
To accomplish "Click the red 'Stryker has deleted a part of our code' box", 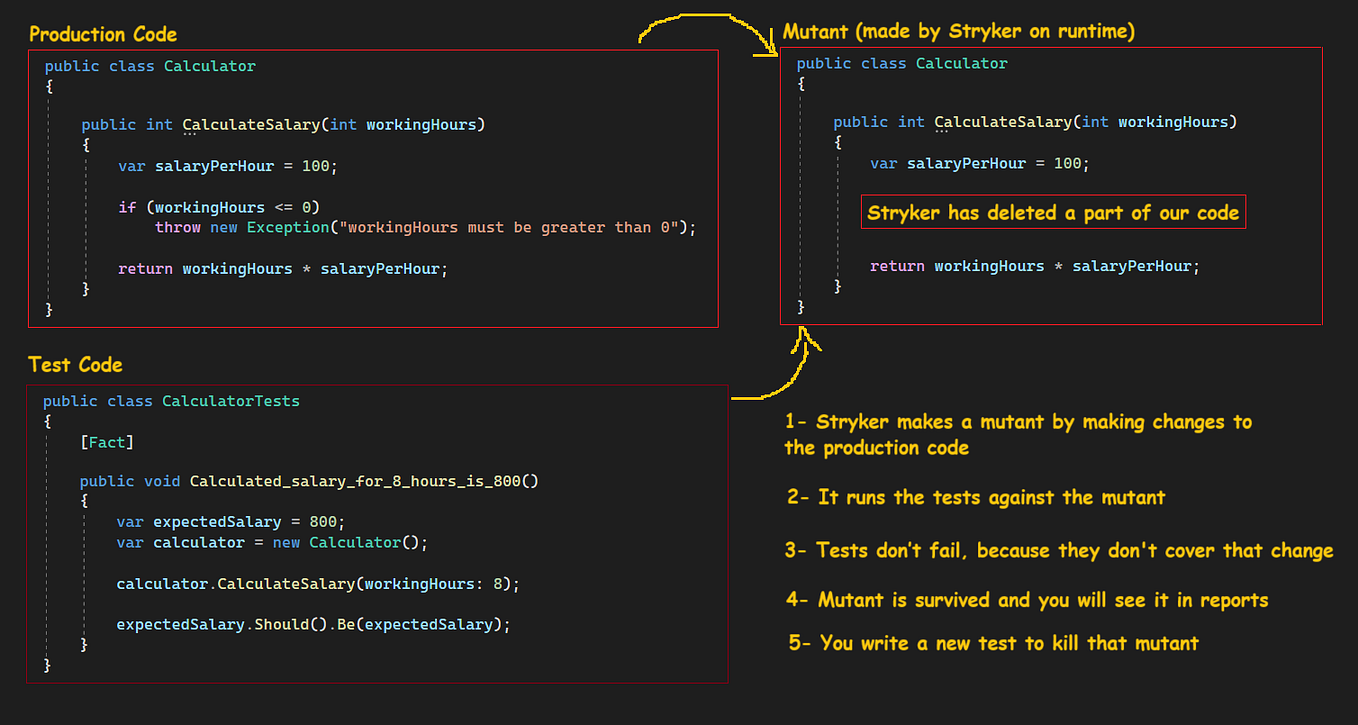I will pos(1053,212).
